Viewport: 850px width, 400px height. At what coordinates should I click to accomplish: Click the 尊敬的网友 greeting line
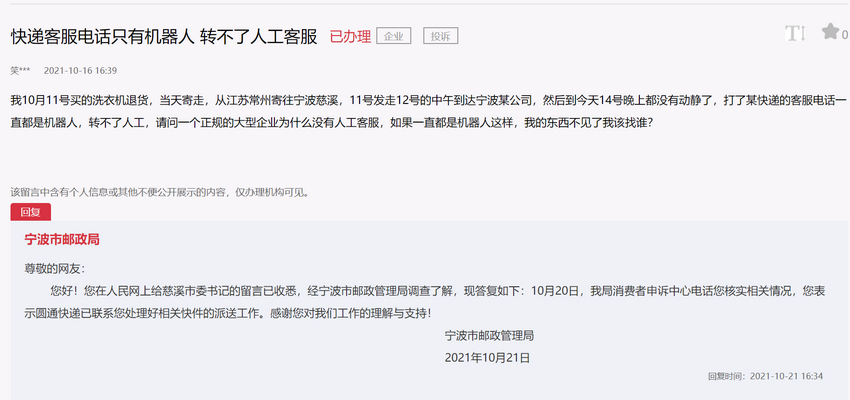click(x=55, y=269)
